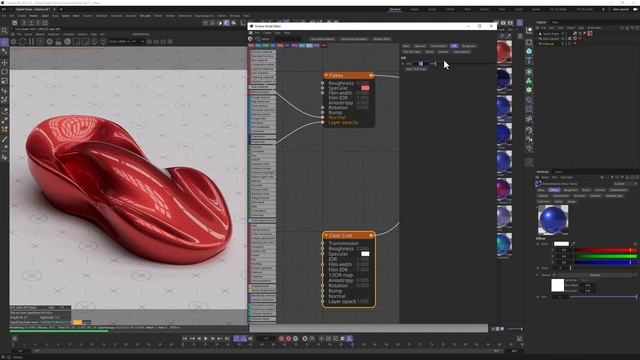Select the search tool in left toolbar
Image resolution: width=640 pixels, height=360 pixels.
pyautogui.click(x=4, y=31)
